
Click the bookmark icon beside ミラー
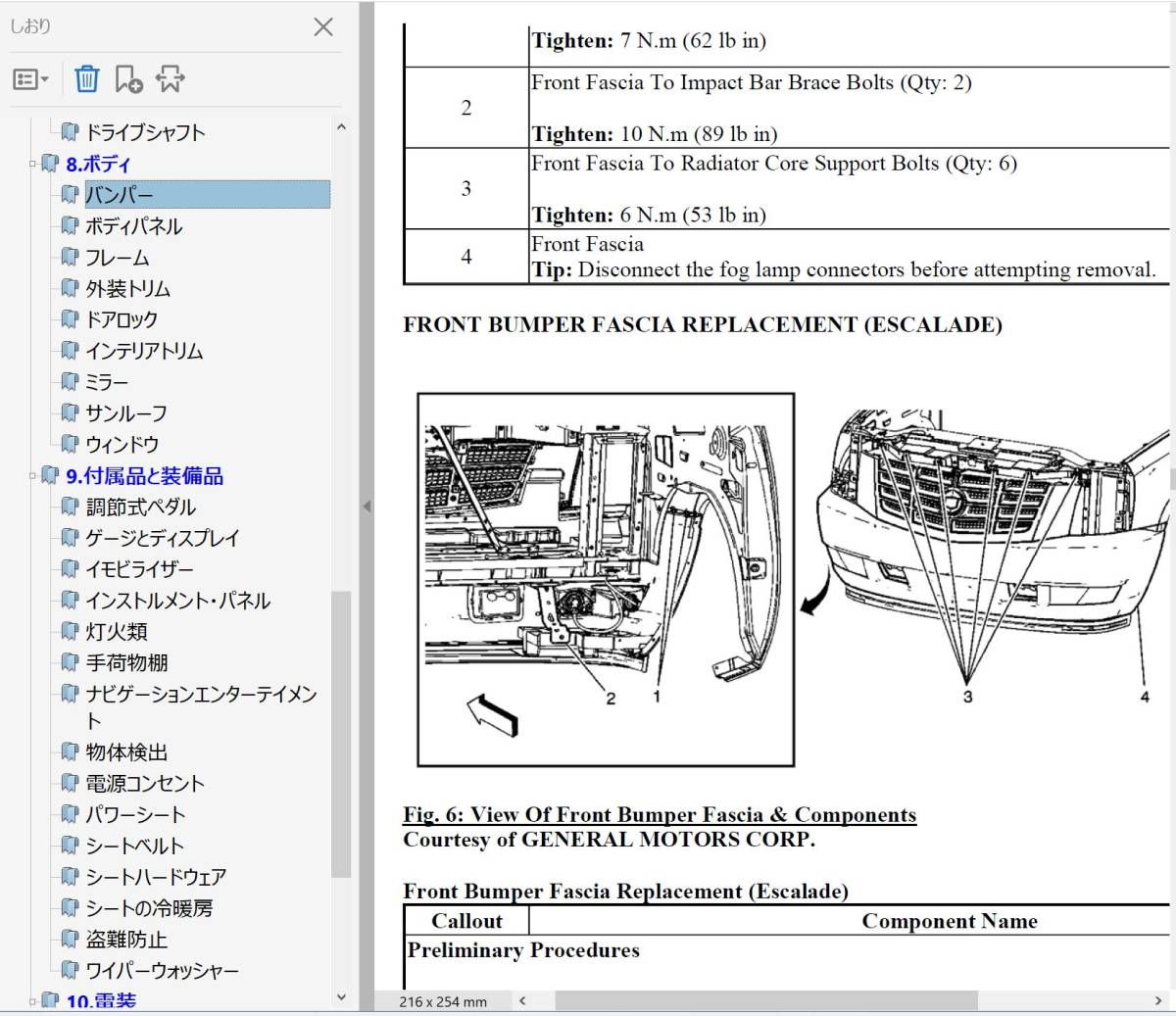(x=70, y=381)
